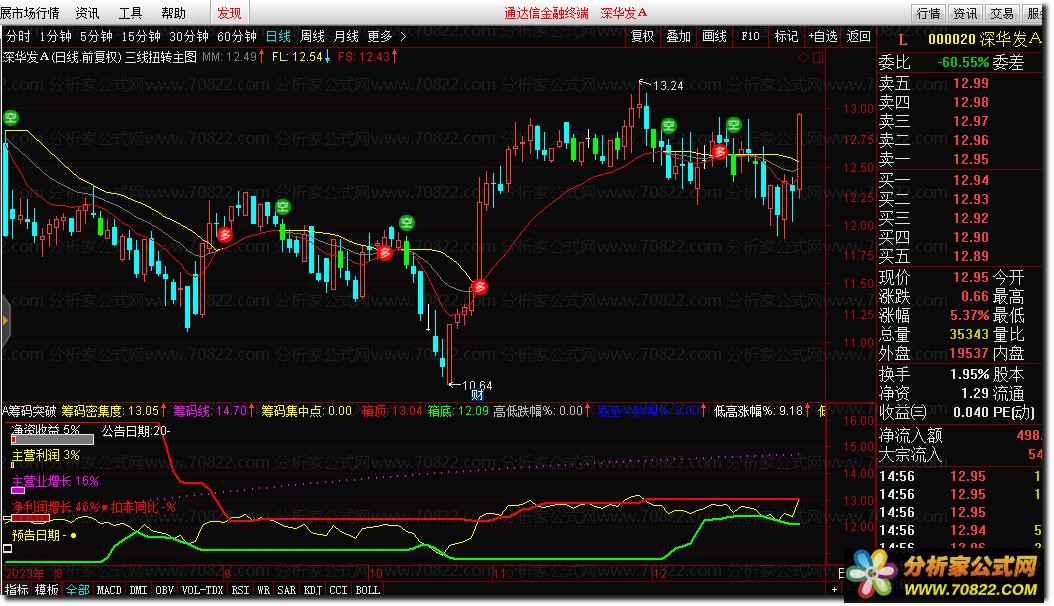Click the 卖一 price 12.95

(971, 159)
